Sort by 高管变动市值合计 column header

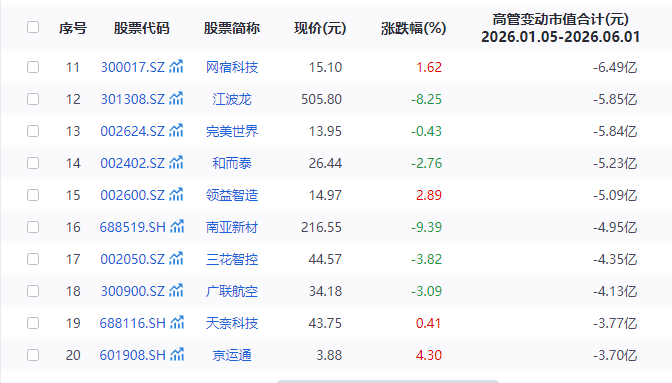pos(561,28)
